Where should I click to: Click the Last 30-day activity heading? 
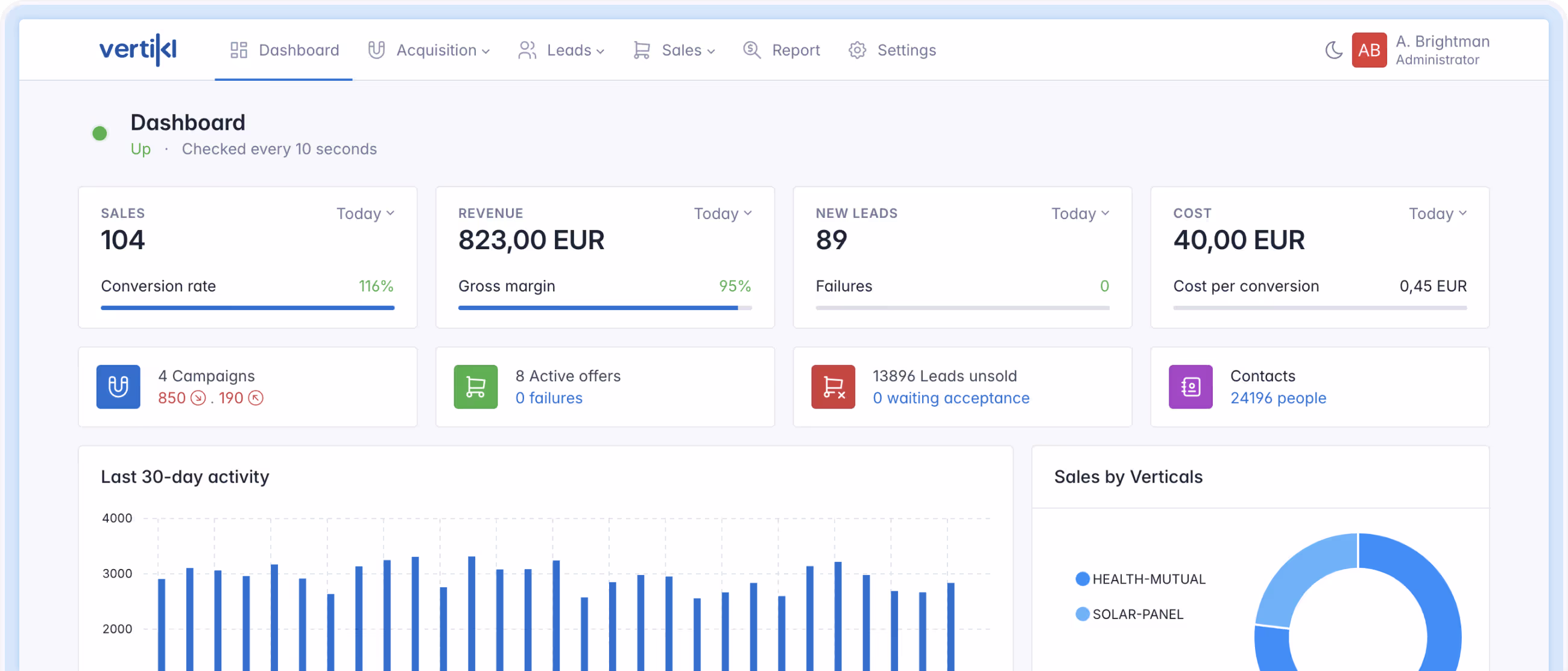[185, 477]
